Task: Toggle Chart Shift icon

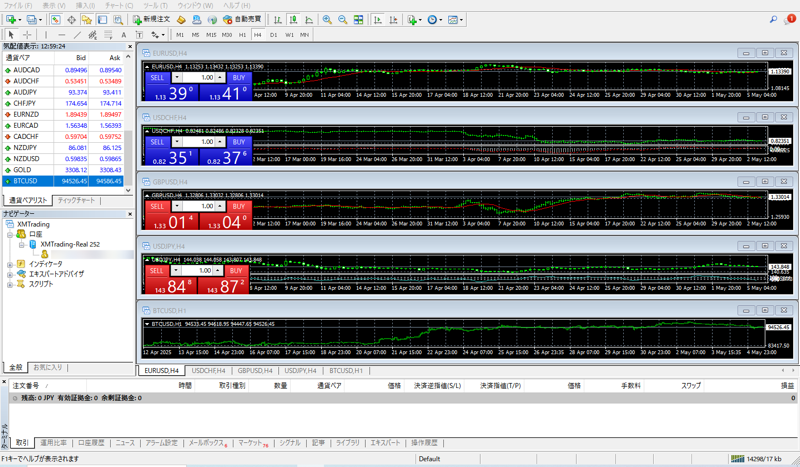Action: pyautogui.click(x=393, y=19)
